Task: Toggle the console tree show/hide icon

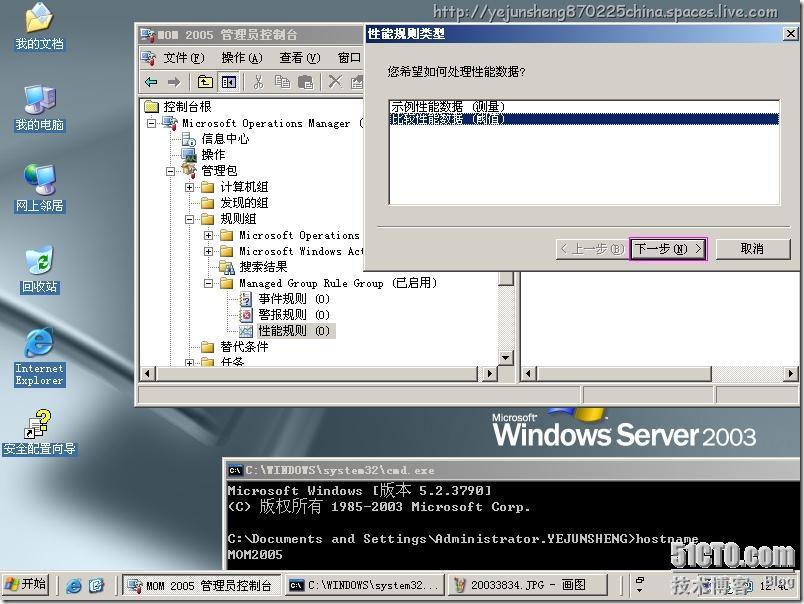Action: (229, 82)
